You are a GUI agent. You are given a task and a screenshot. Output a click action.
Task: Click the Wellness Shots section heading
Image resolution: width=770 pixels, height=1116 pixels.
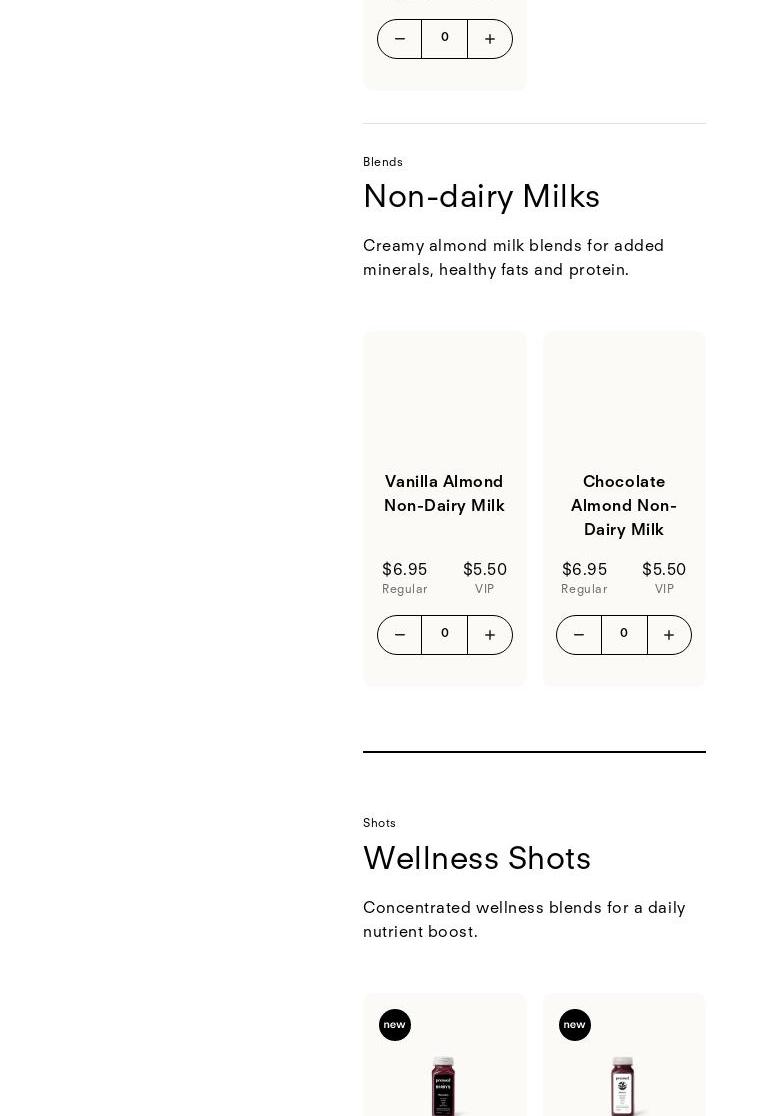pyautogui.click(x=477, y=859)
